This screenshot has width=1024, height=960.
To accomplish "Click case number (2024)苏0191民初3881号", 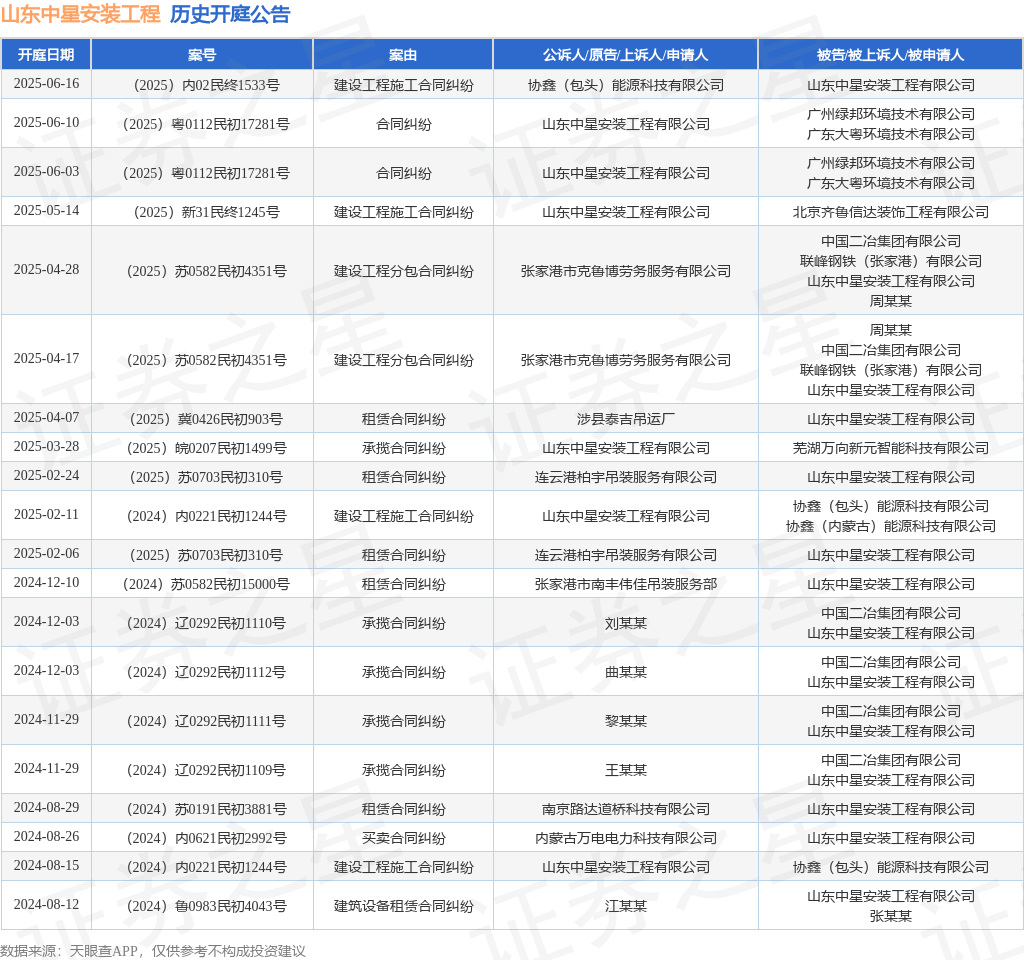I will pos(206,809).
